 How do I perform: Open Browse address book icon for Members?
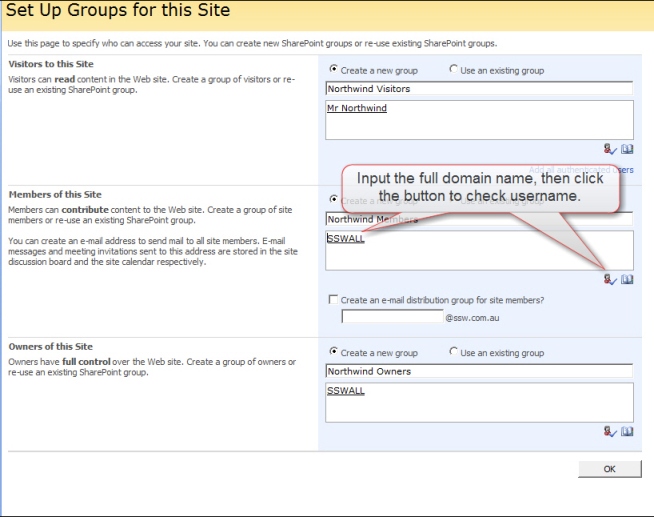tap(627, 280)
